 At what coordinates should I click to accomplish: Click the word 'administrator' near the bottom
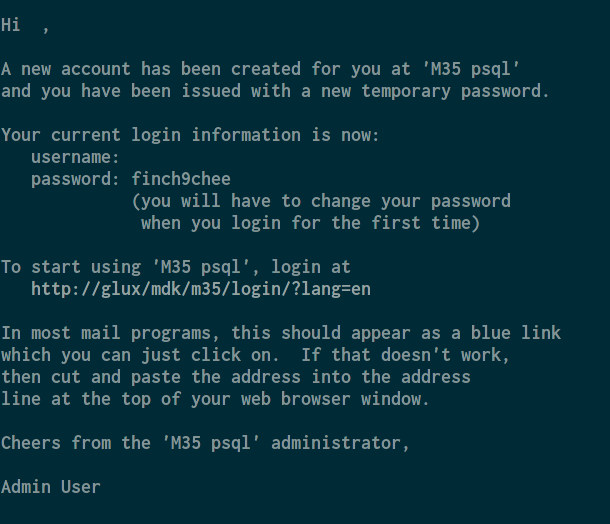click(x=336, y=443)
